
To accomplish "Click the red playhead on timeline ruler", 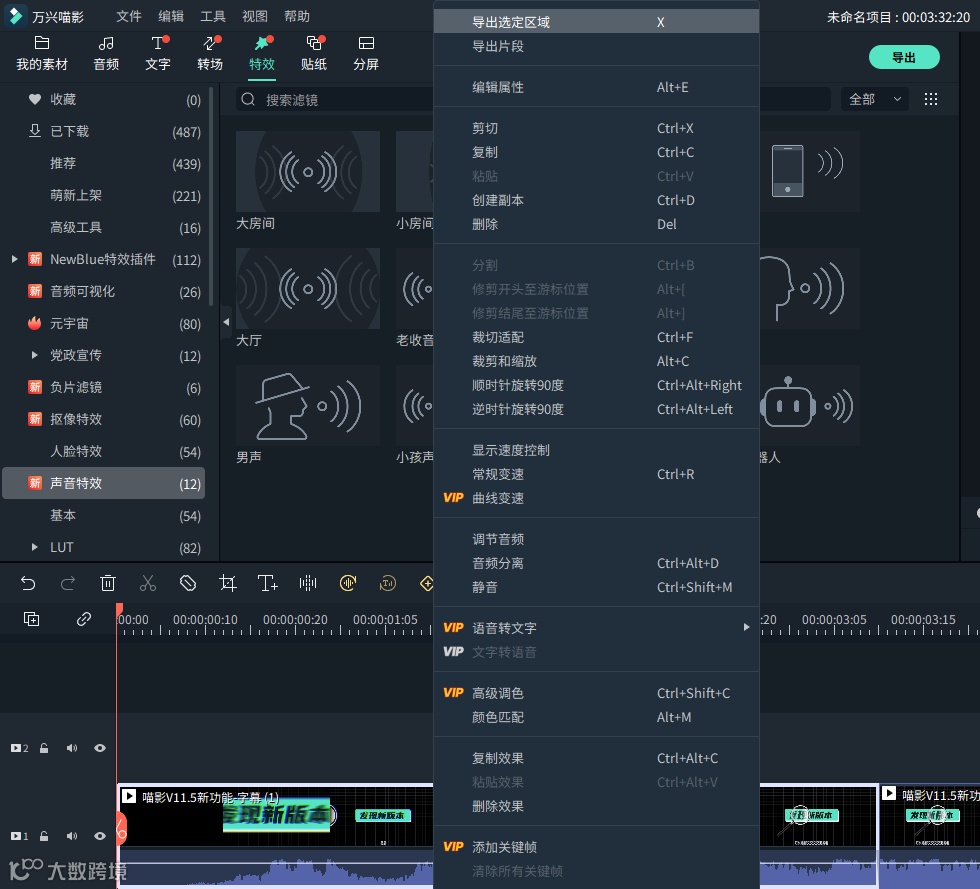I will pyautogui.click(x=119, y=611).
